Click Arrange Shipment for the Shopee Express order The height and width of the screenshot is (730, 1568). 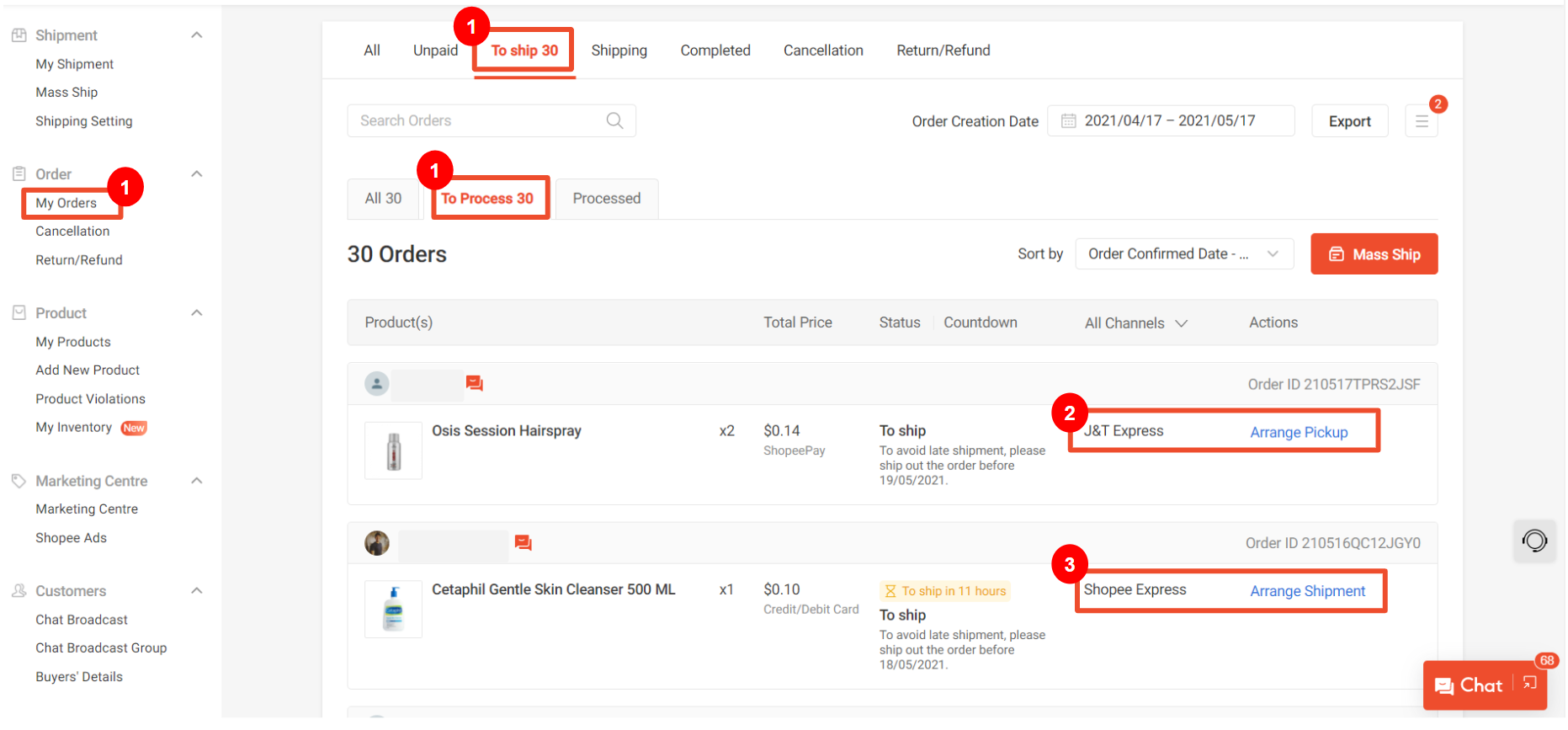point(1306,591)
